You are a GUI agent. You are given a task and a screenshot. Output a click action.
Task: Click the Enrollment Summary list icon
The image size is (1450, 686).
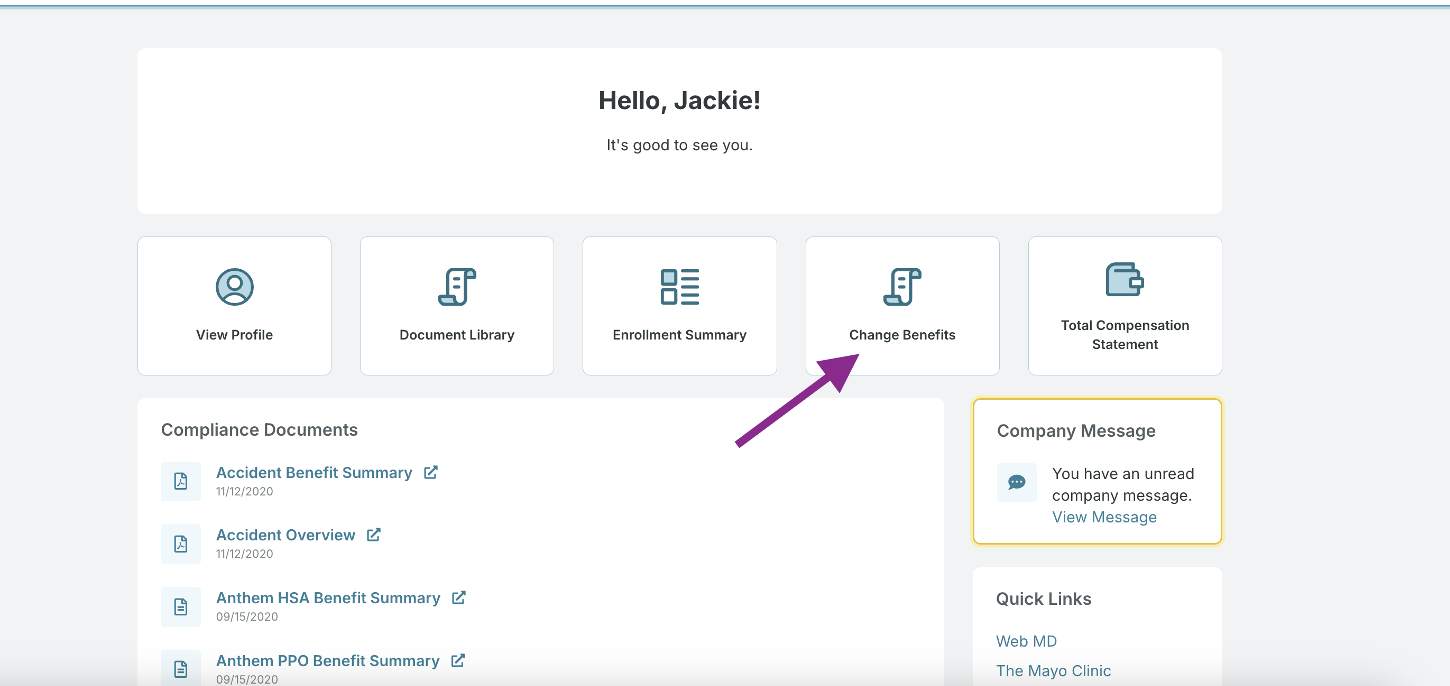[680, 287]
